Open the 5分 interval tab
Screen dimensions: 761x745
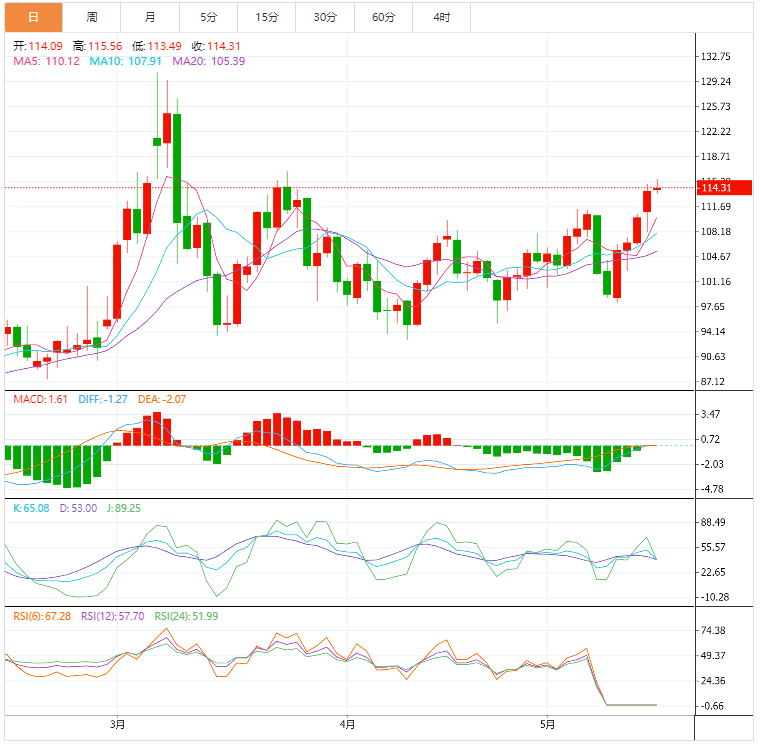(208, 17)
